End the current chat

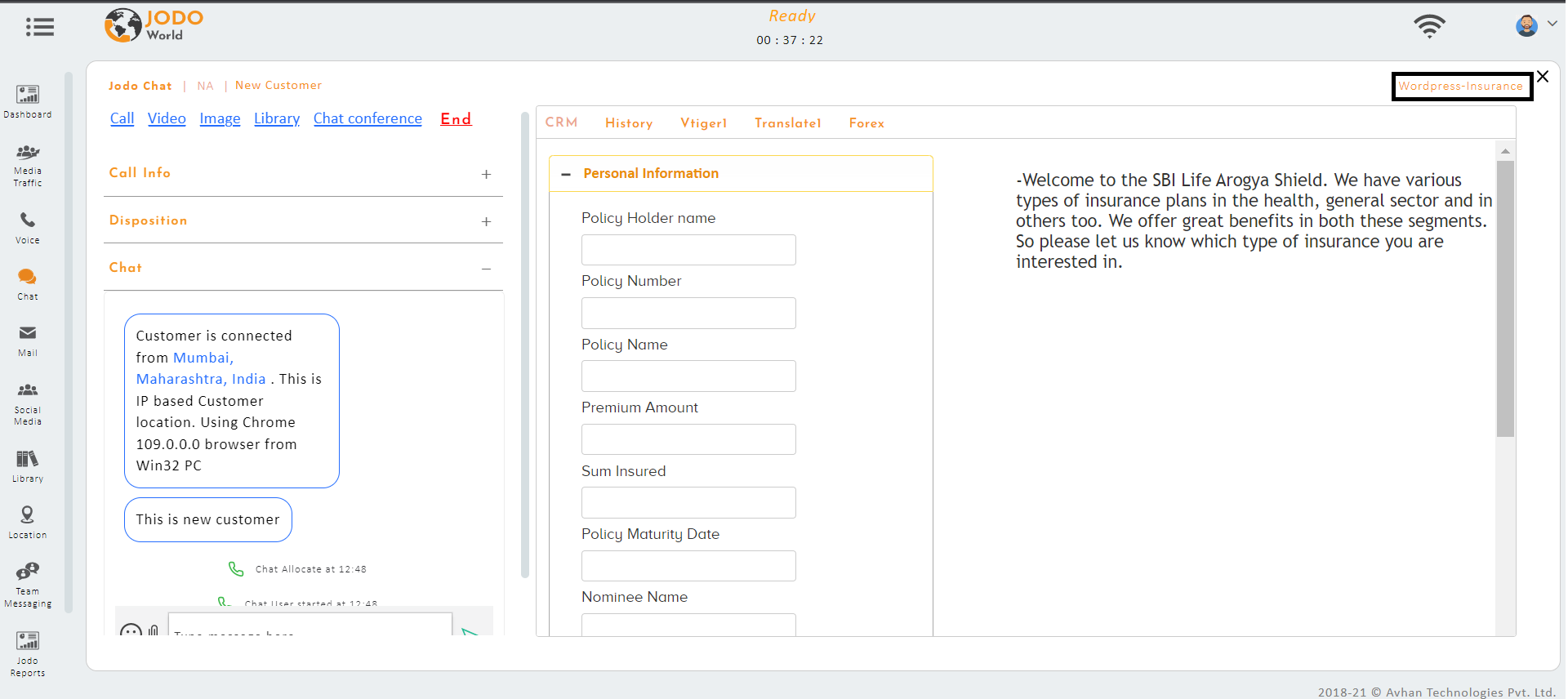tap(456, 118)
